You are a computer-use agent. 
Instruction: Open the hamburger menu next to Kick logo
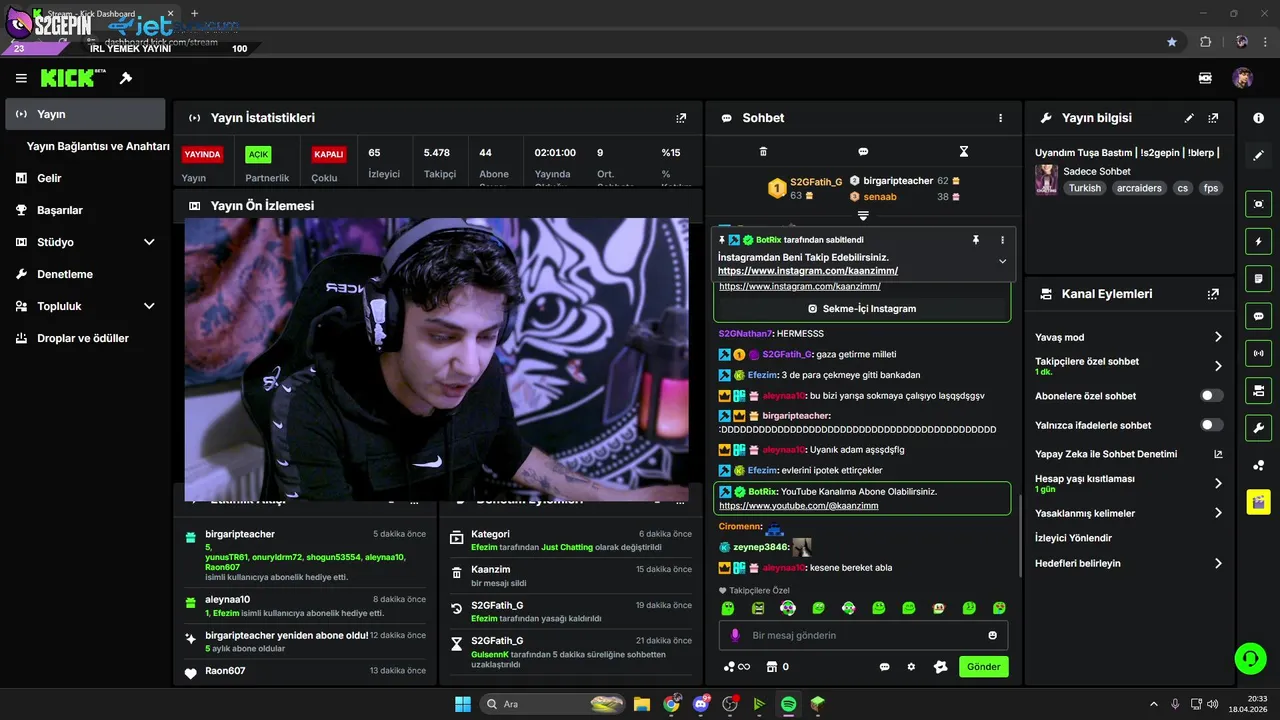21,78
